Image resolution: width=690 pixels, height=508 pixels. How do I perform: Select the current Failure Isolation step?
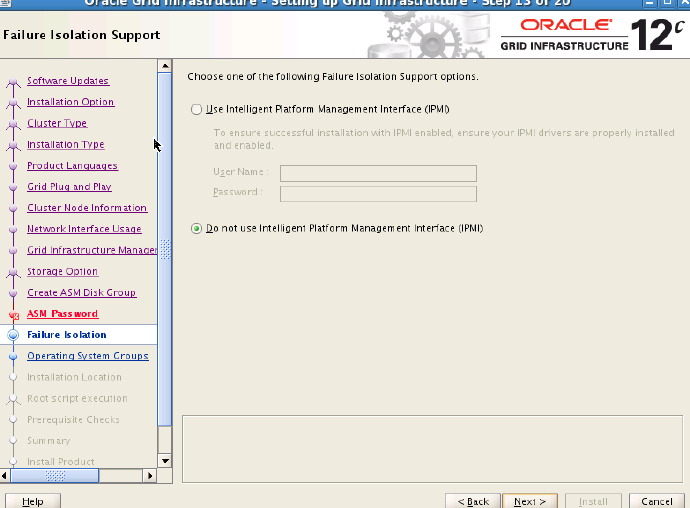click(x=66, y=335)
